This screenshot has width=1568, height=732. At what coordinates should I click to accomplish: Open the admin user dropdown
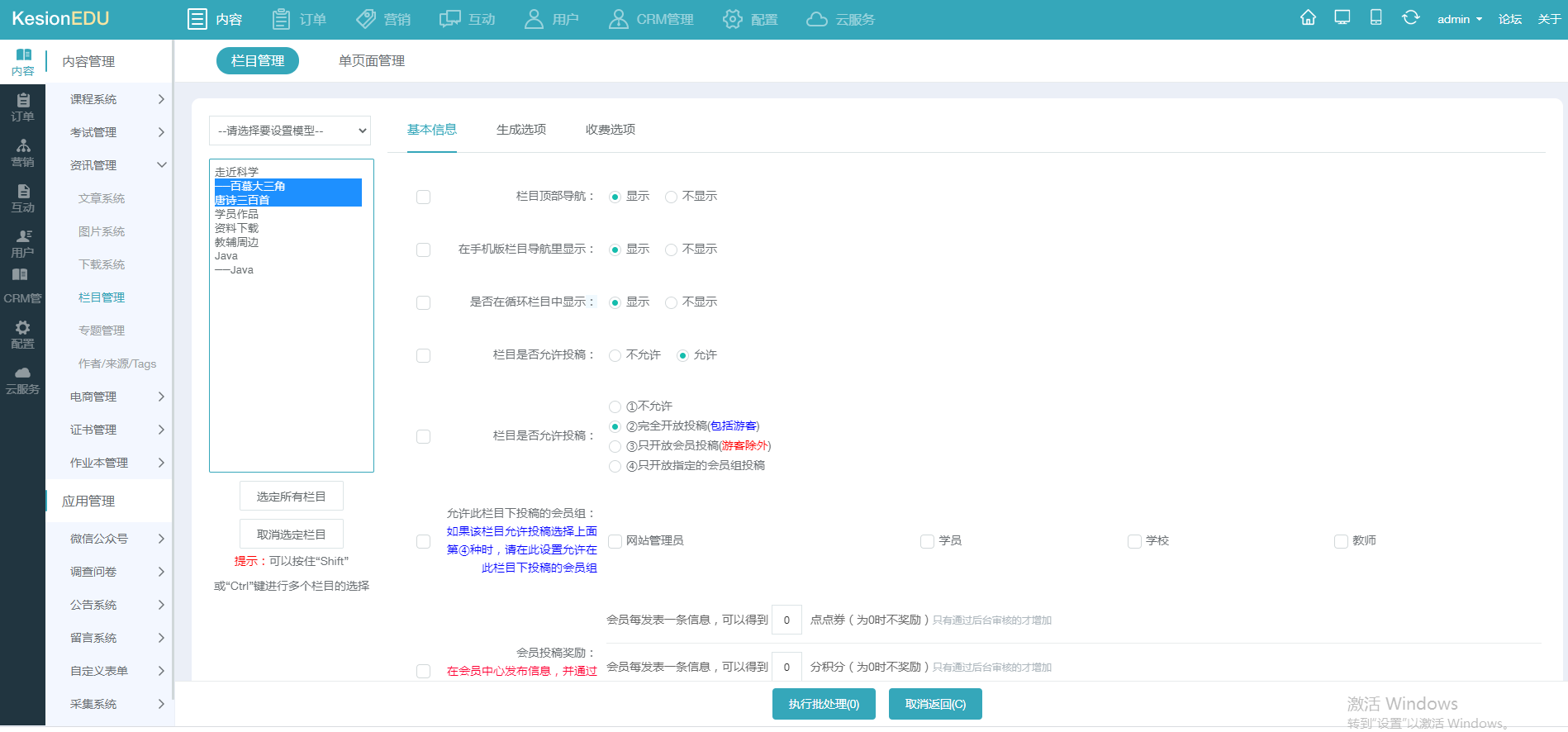pos(1459,19)
